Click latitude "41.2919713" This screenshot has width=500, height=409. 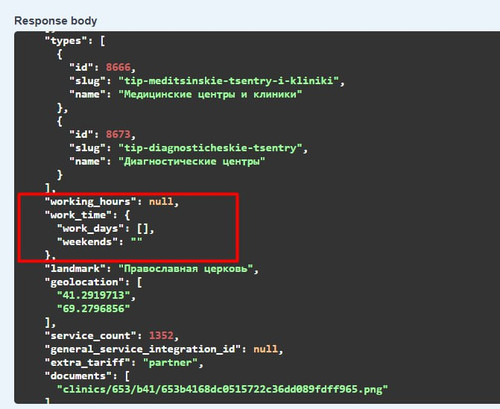pyautogui.click(x=94, y=295)
